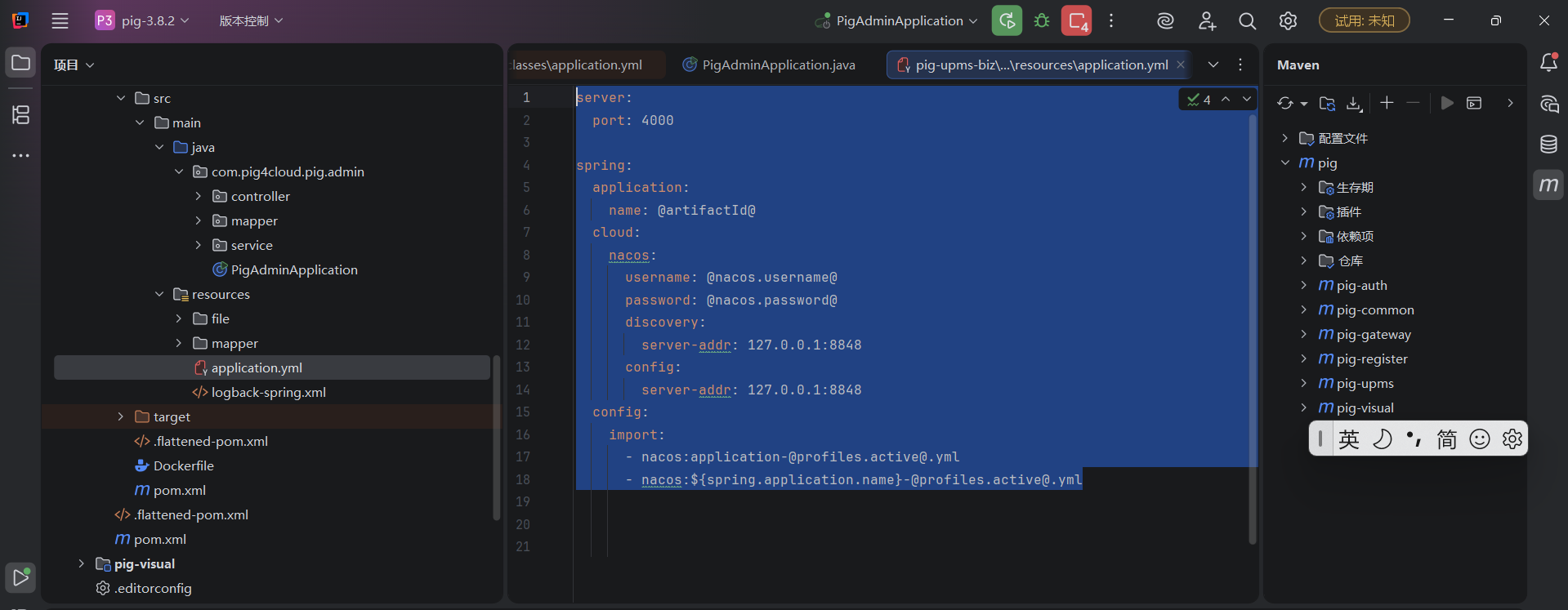Close the pig-upms-biz application.yml tab

click(1181, 65)
